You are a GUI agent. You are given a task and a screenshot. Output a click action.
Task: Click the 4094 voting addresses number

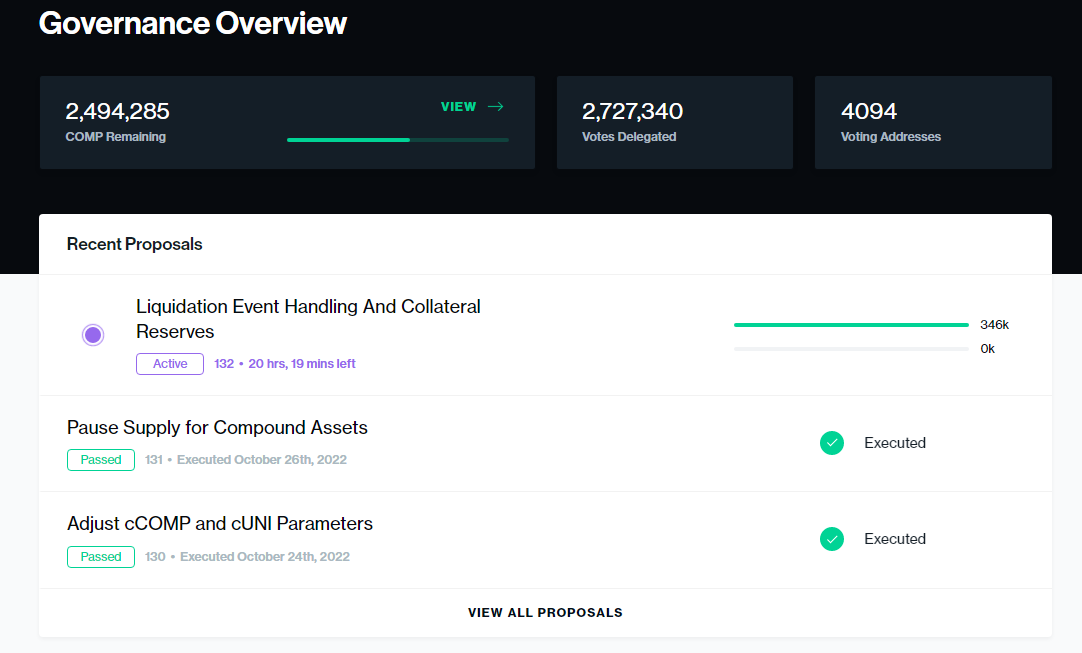(869, 111)
